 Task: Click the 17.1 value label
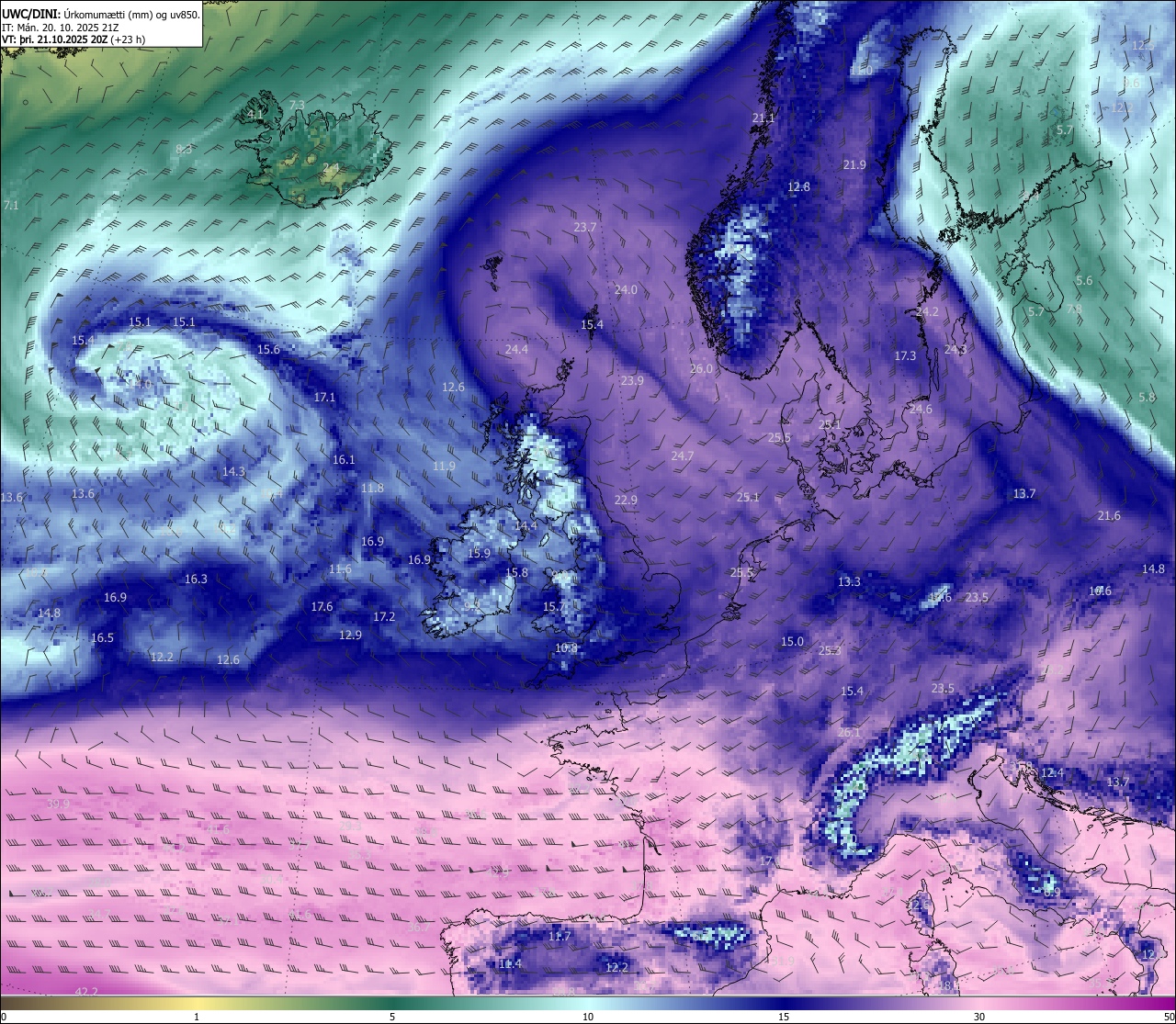[x=324, y=399]
